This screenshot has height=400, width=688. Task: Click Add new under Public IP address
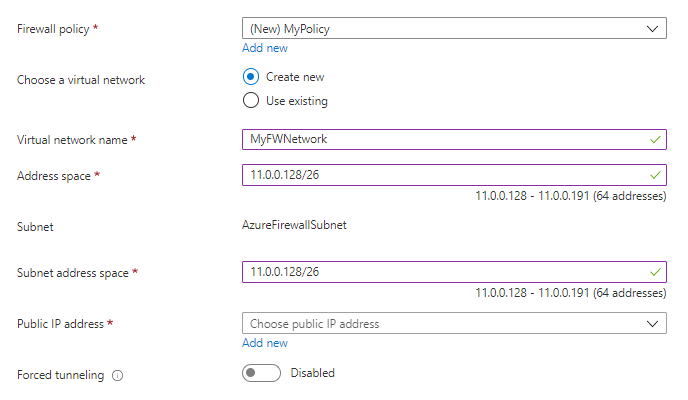point(264,343)
